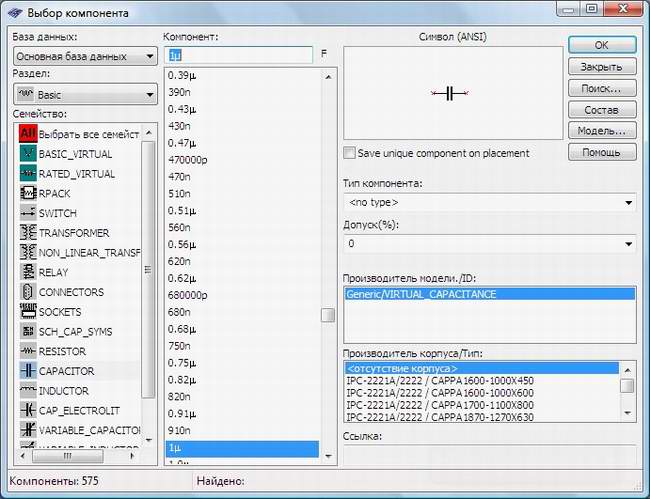The width and height of the screenshot is (650, 499).
Task: Enable Save unique component on placement
Action: [349, 153]
